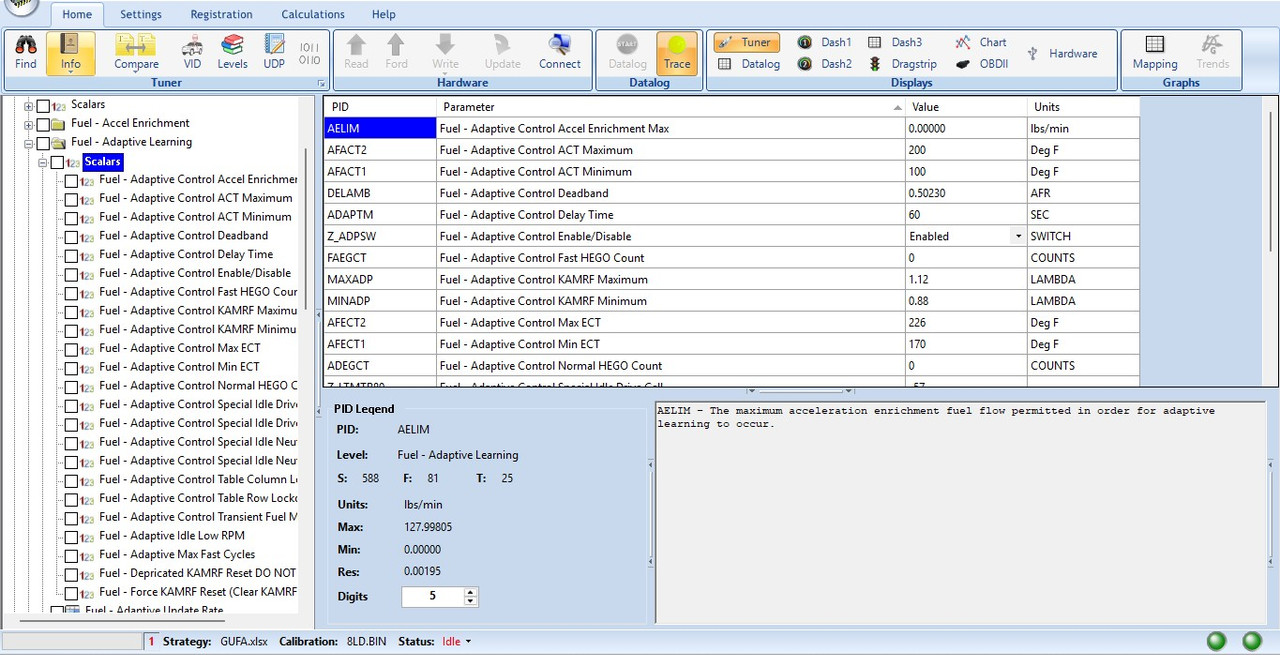1280x655 pixels.
Task: Open the Registration tab
Action: point(219,14)
